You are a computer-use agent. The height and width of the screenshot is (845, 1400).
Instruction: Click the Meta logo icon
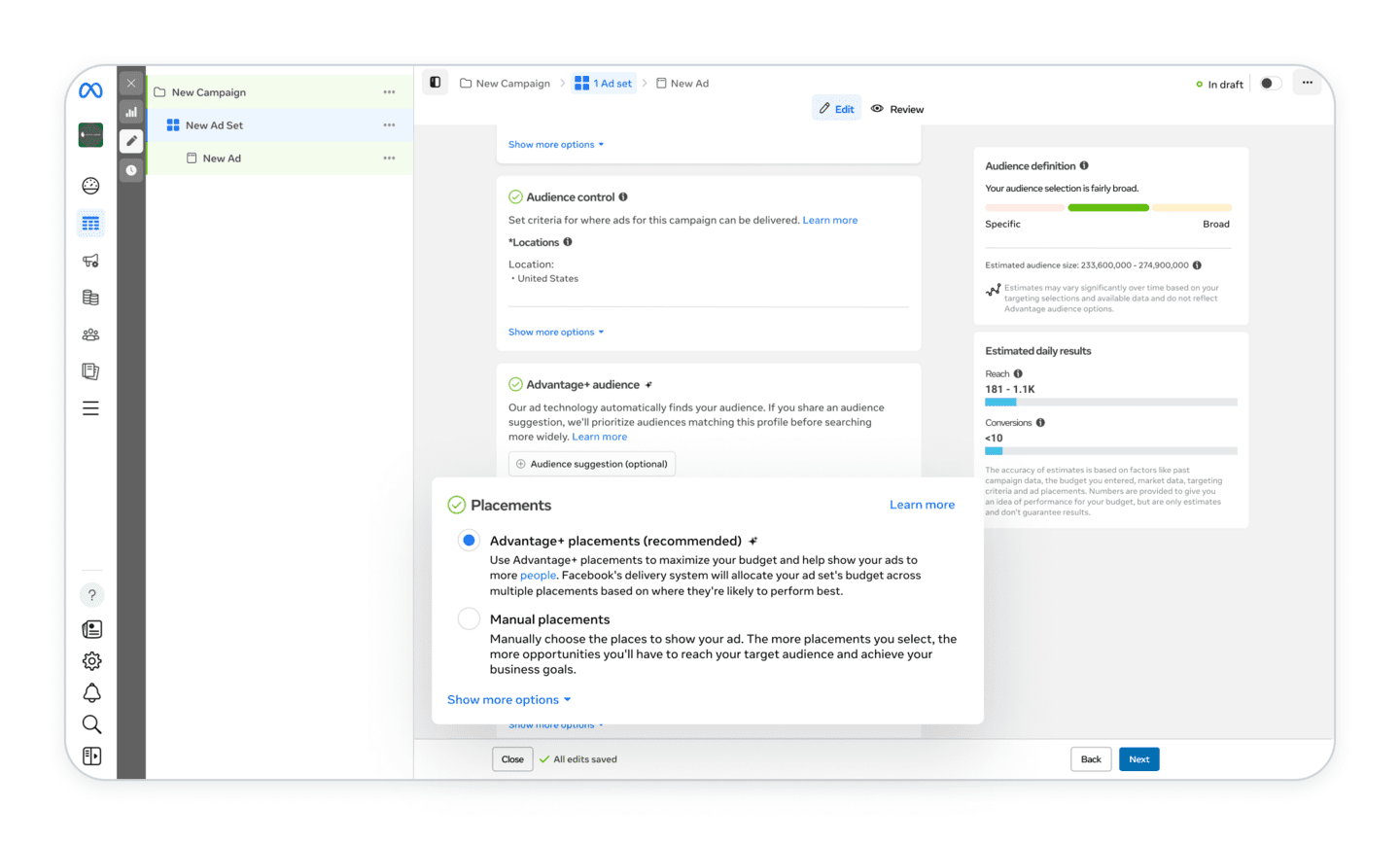coord(90,90)
